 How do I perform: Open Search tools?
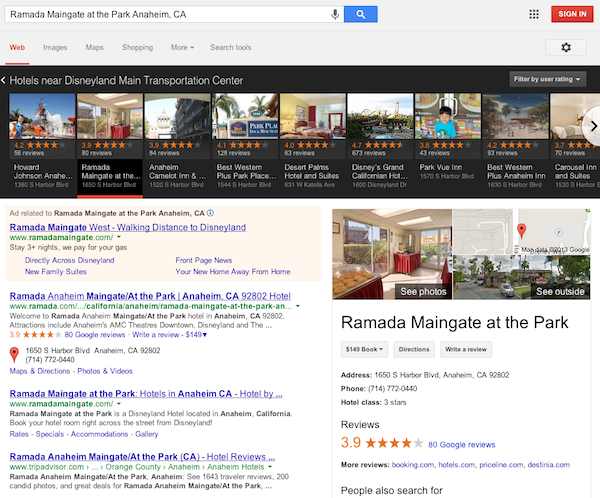point(231,47)
